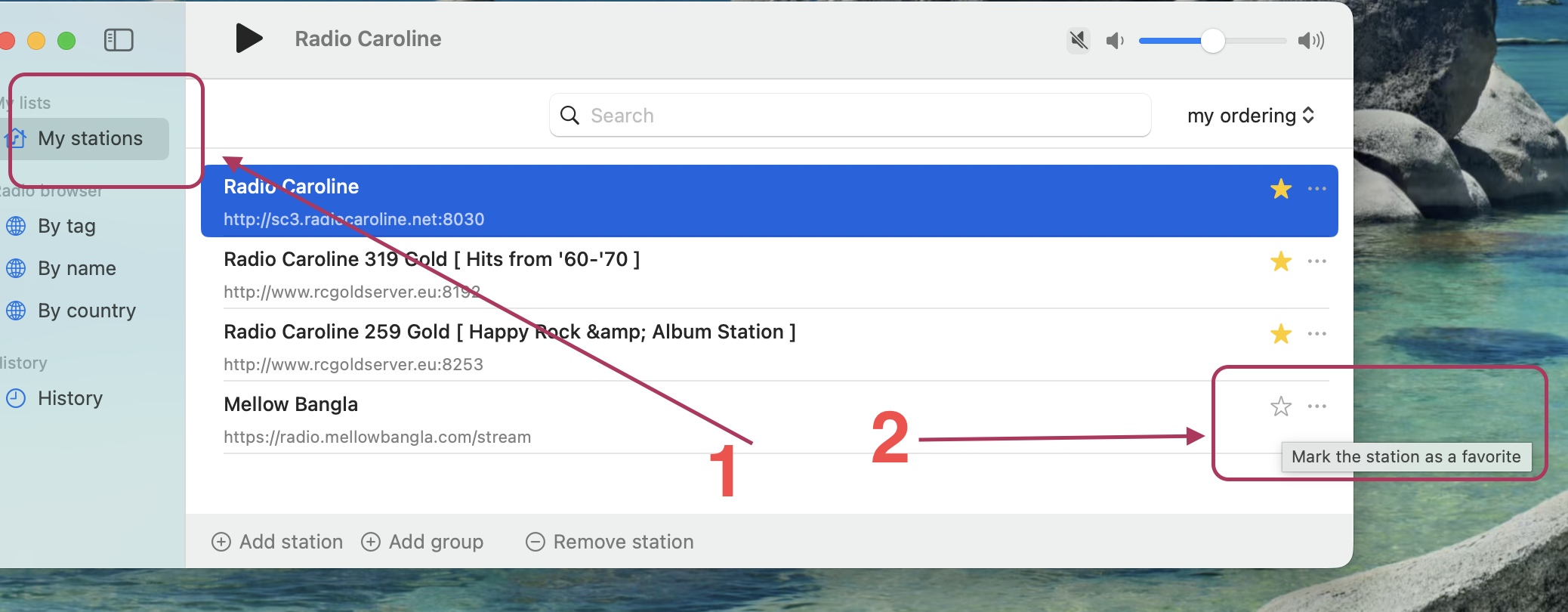This screenshot has width=1568, height=612.
Task: Click the Radio Caroline title in toolbar
Action: (368, 39)
